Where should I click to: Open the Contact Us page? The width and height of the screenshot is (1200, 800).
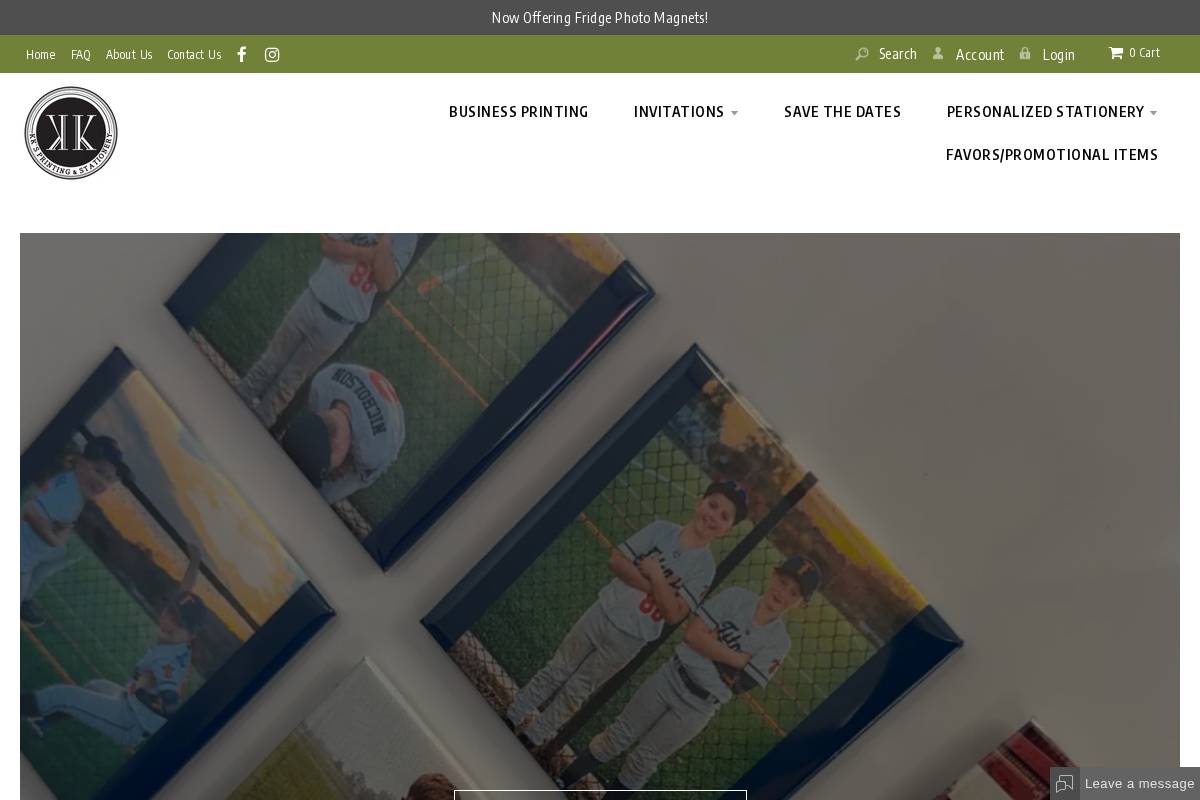click(194, 55)
